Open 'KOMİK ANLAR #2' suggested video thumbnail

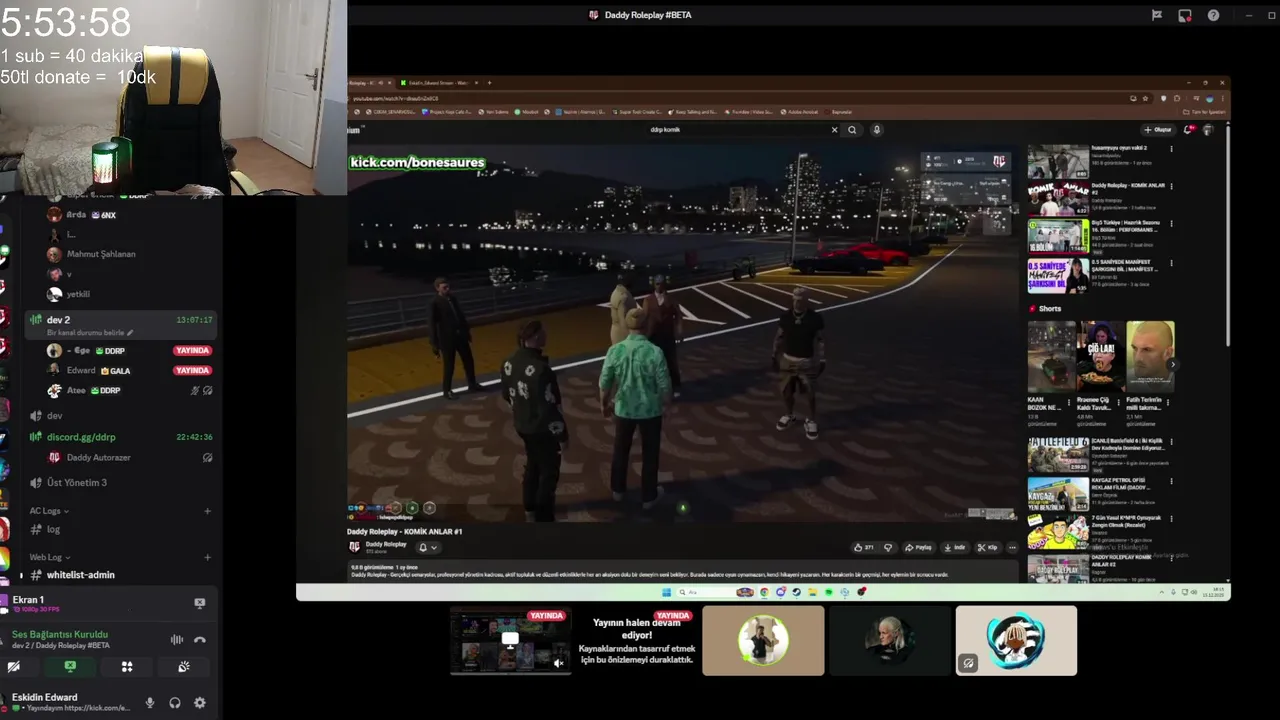pos(1058,198)
